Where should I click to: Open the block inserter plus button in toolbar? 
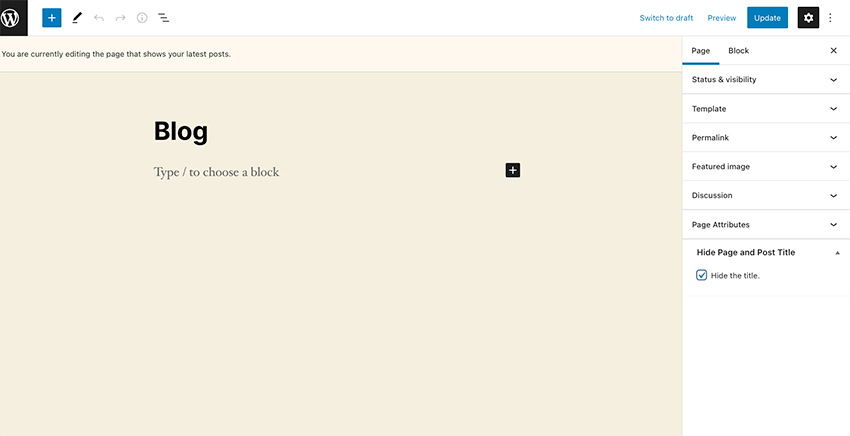pos(51,18)
